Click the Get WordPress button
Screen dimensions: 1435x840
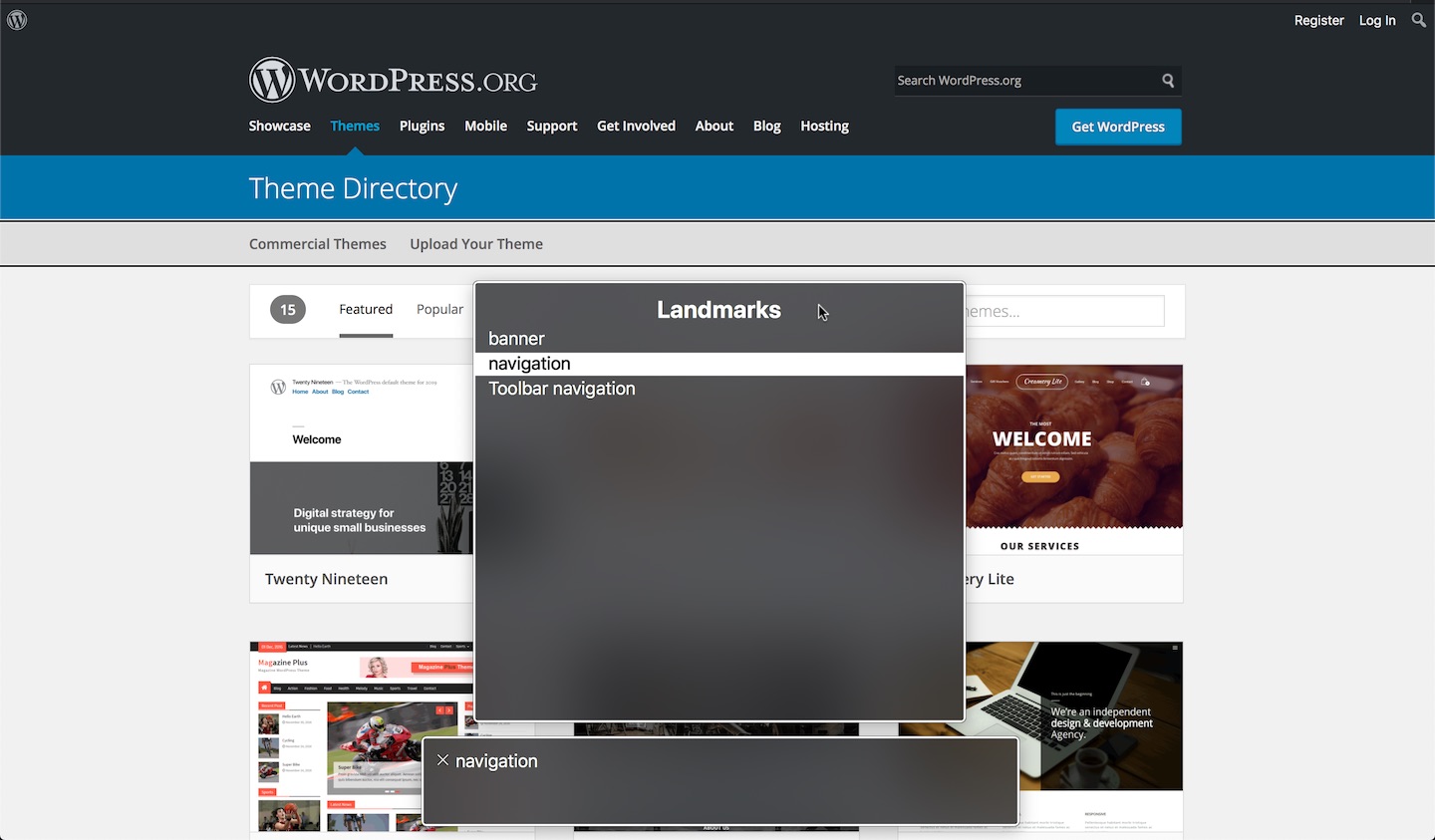(x=1118, y=127)
